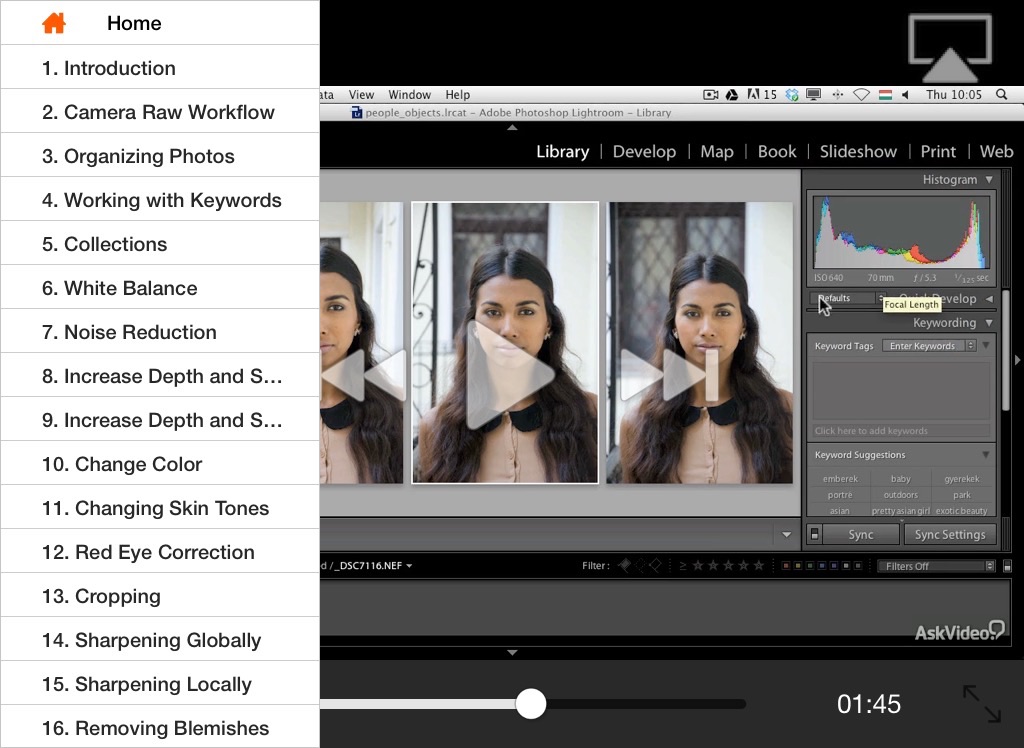The height and width of the screenshot is (748, 1024).
Task: Collapse the Histogram panel triangle
Action: point(989,180)
